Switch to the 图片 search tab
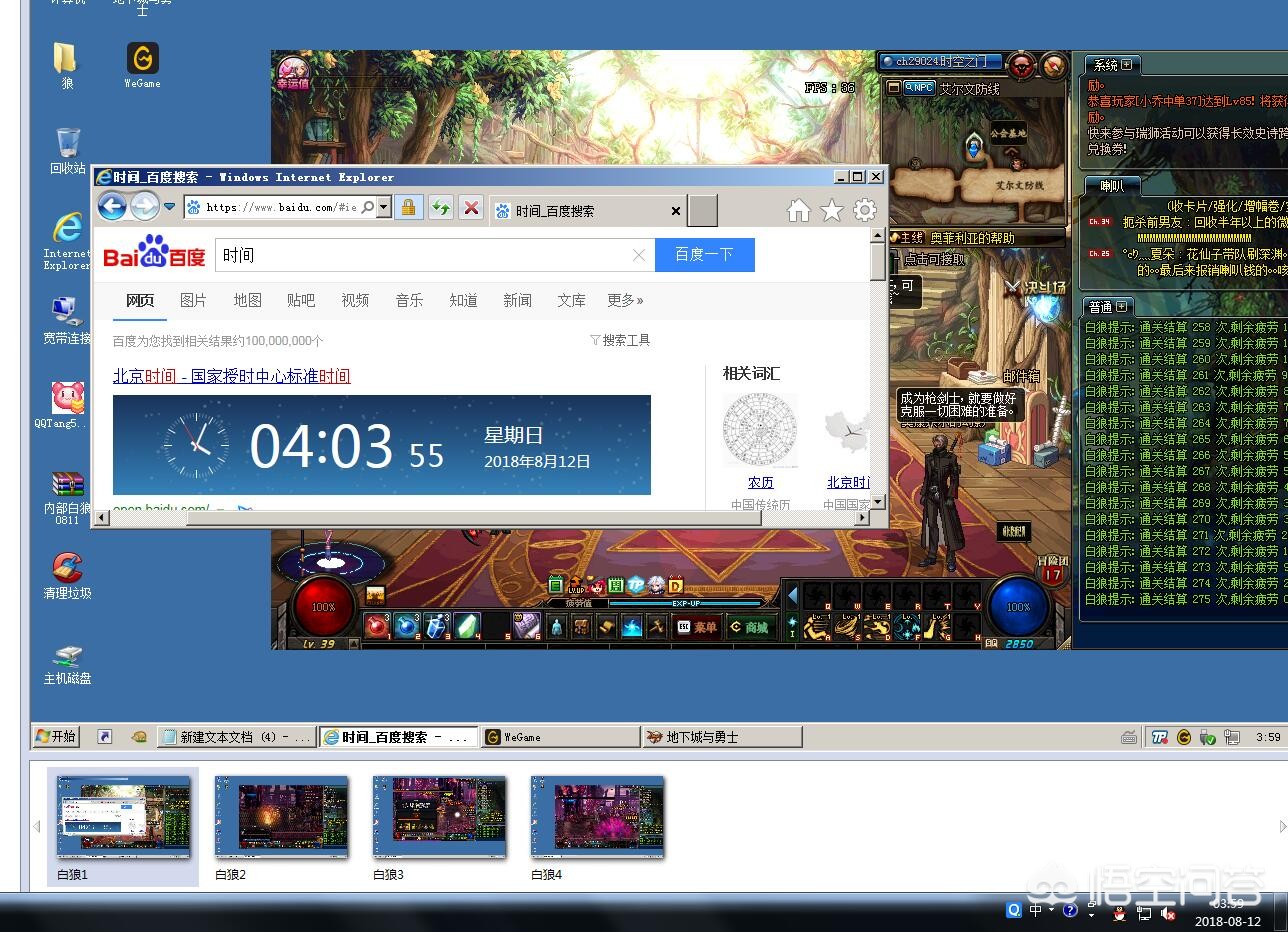1288x932 pixels. click(x=193, y=300)
